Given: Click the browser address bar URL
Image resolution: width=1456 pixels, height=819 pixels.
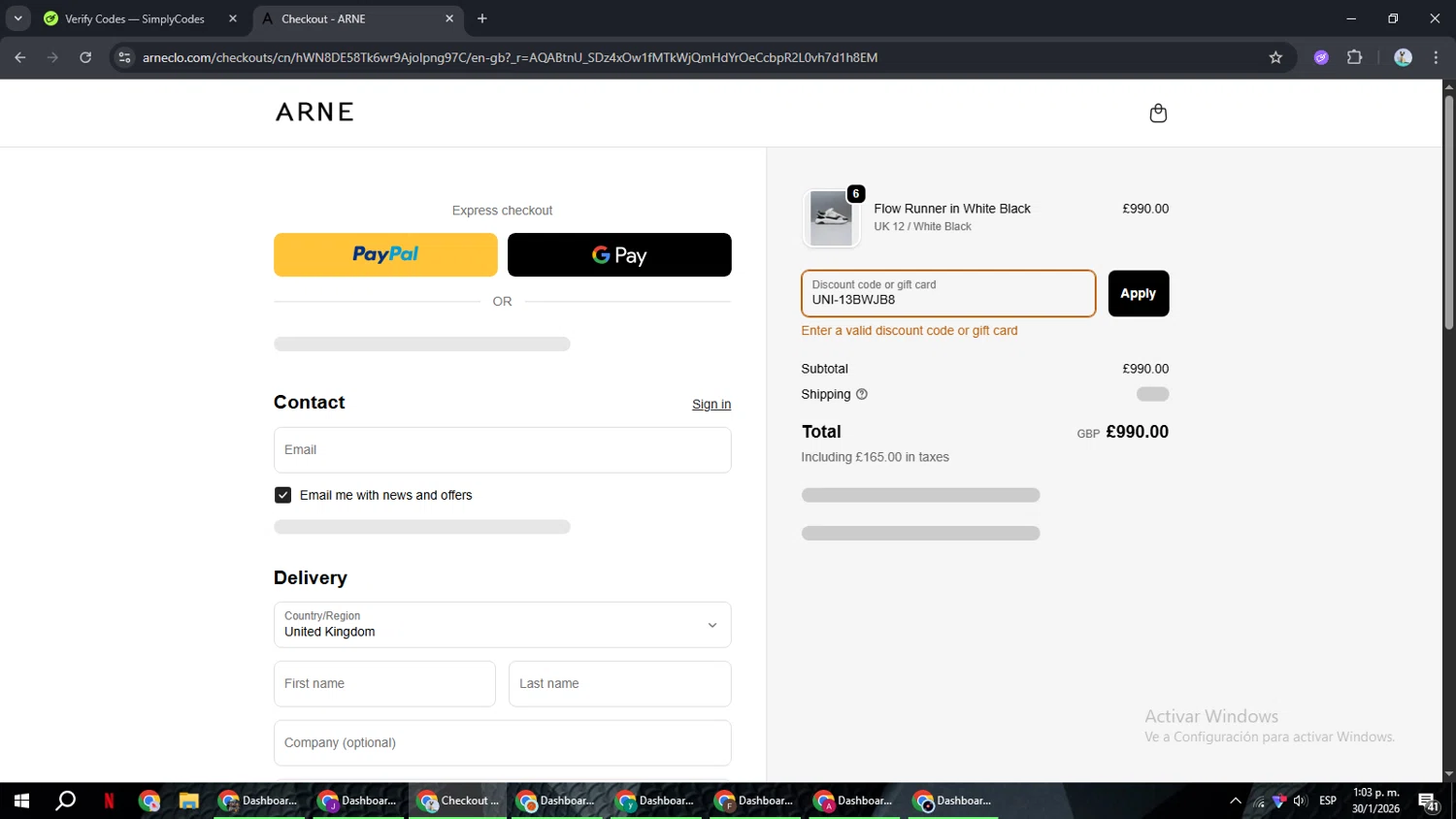Looking at the screenshot, I should (510, 57).
